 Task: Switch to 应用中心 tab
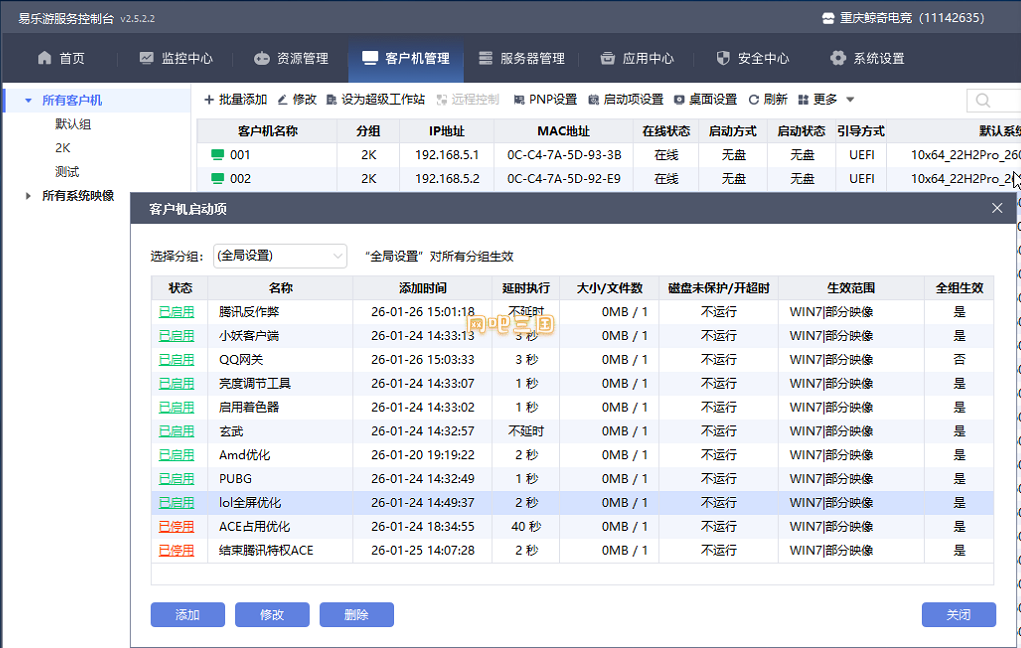point(637,58)
